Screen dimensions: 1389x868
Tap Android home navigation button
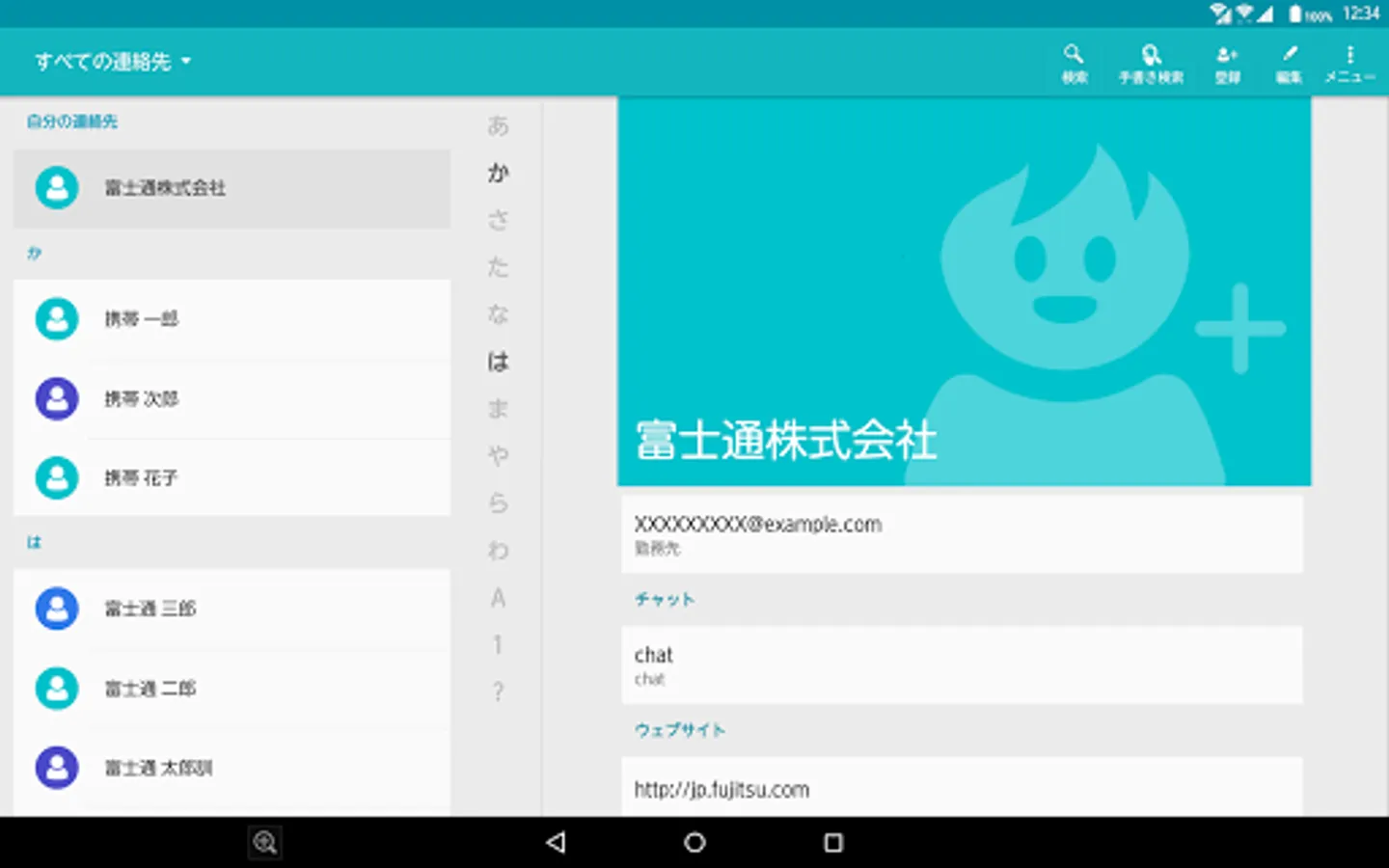694,842
